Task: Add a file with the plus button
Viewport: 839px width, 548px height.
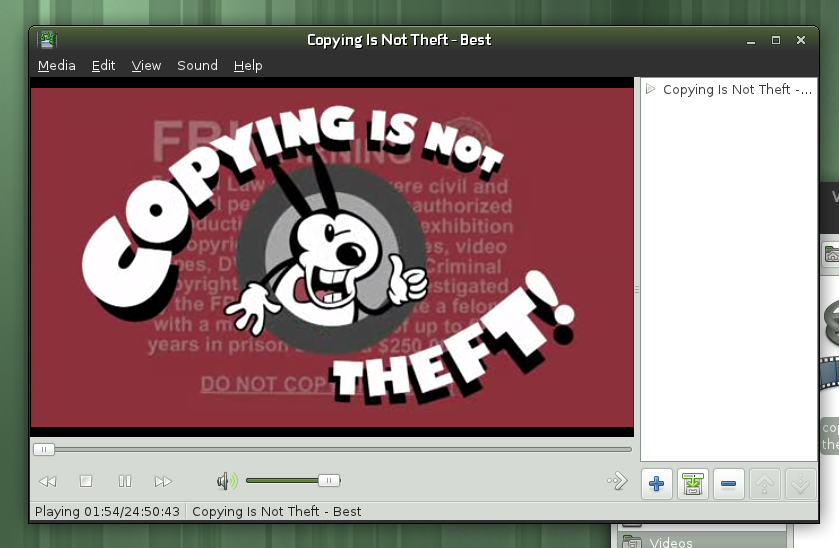Action: coord(656,484)
